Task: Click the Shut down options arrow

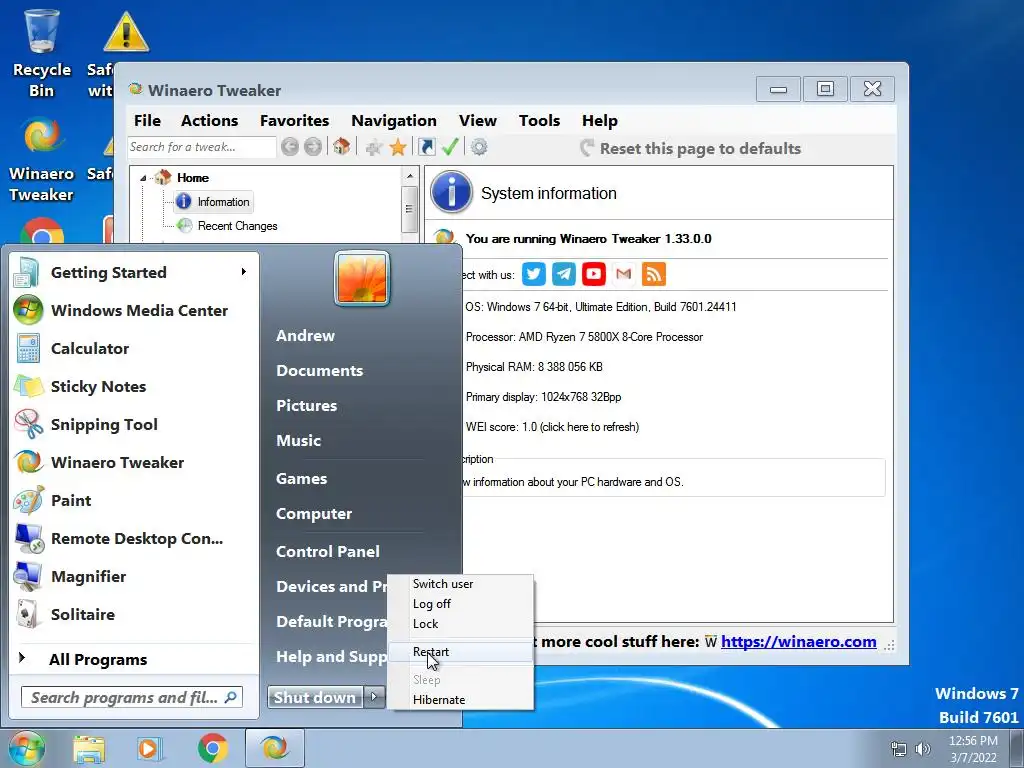Action: point(374,697)
